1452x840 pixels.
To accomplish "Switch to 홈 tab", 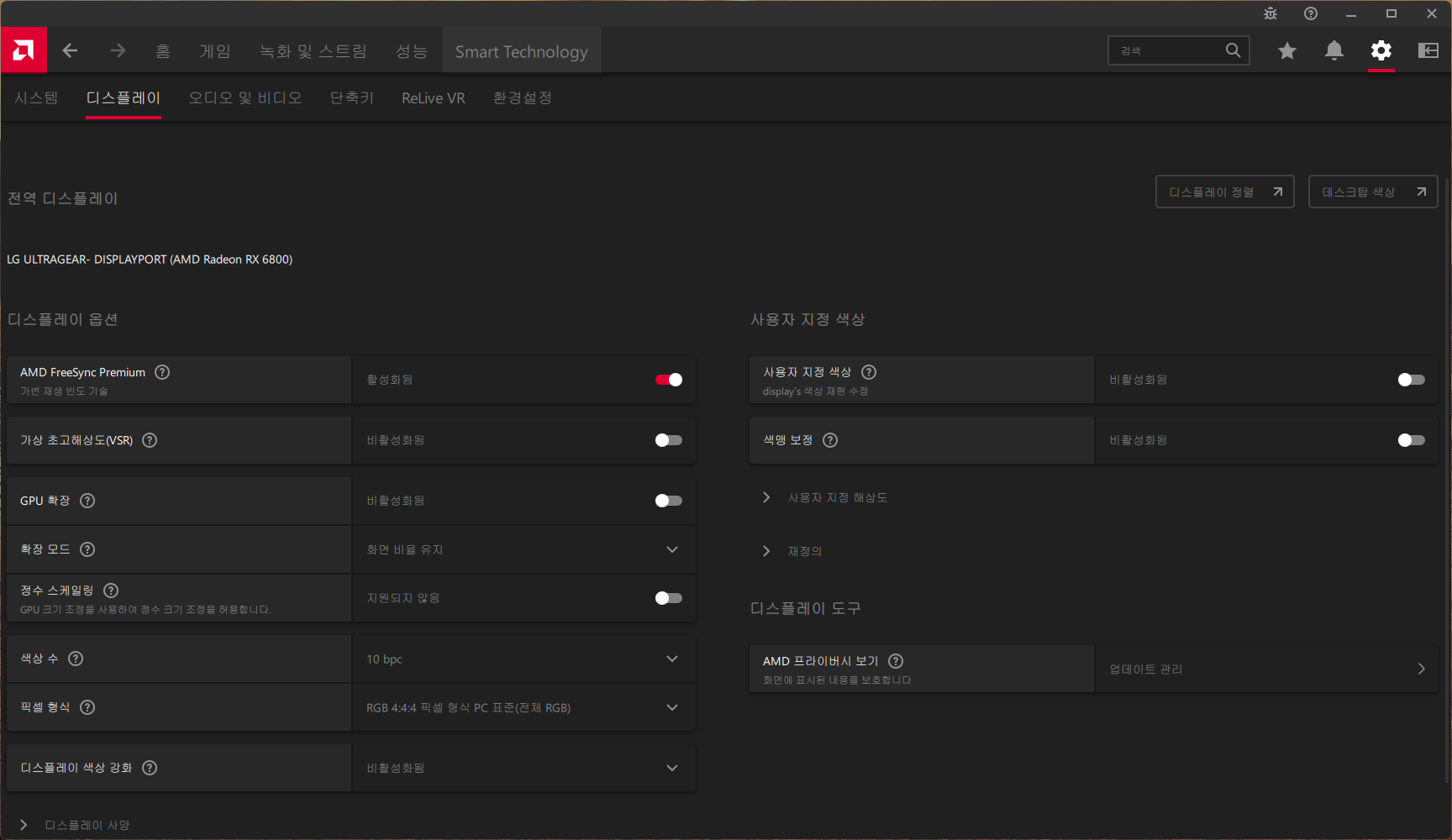I will coord(163,51).
